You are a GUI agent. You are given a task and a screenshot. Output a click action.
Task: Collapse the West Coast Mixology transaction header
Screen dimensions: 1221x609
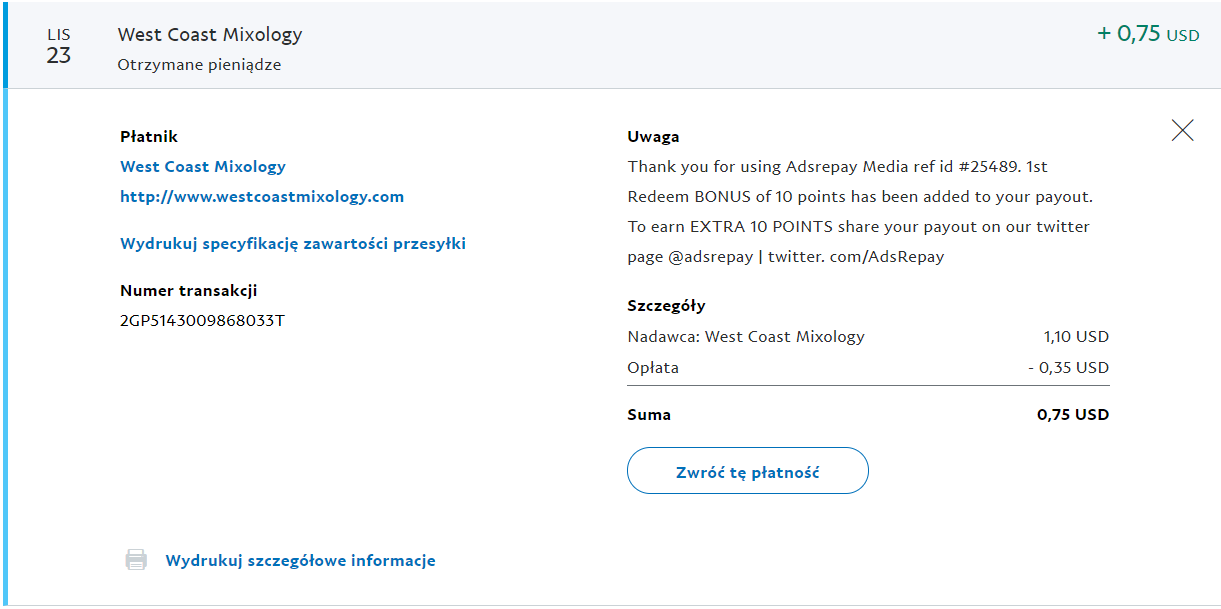[610, 45]
